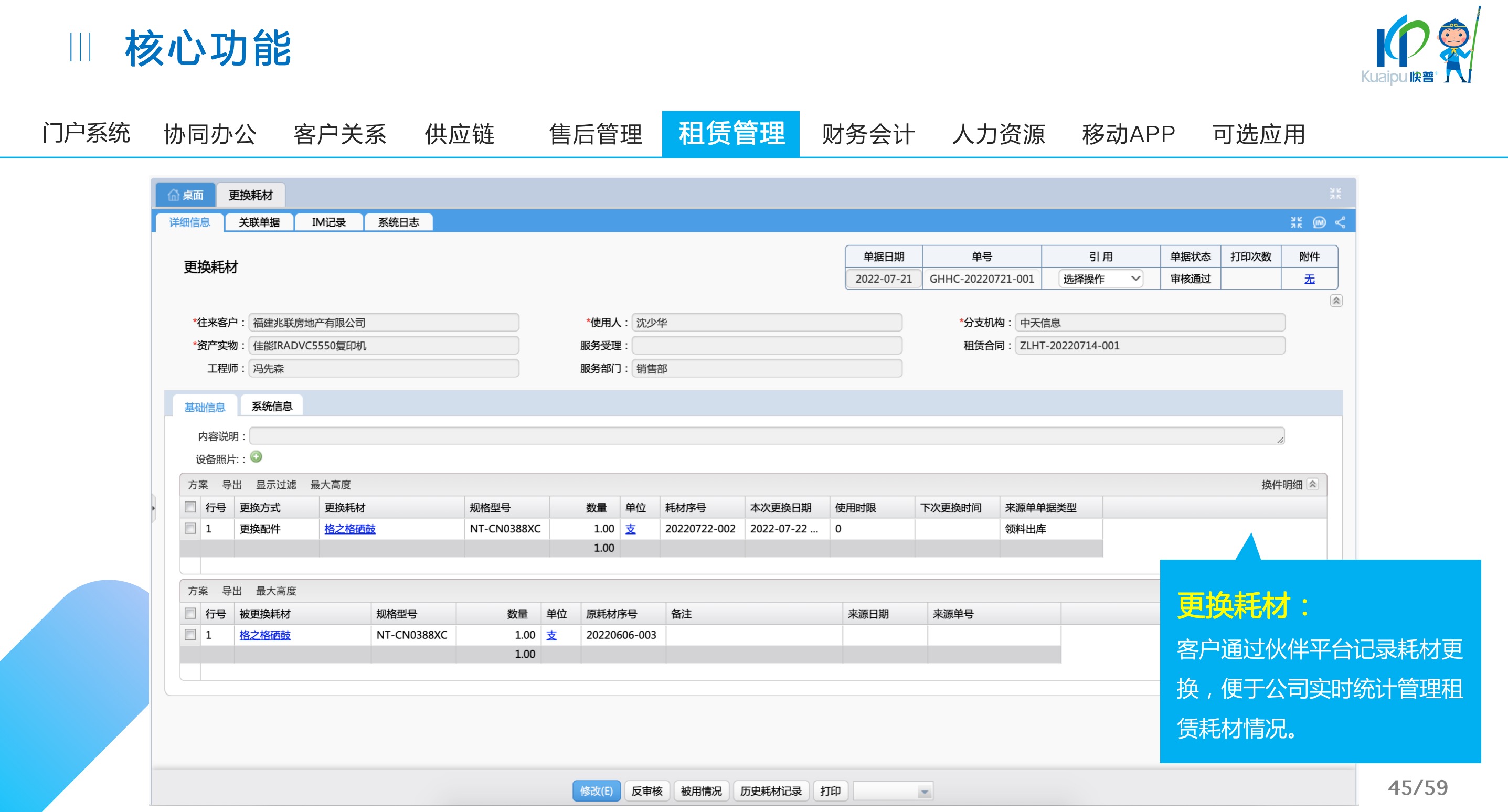Image resolution: width=1508 pixels, height=812 pixels.
Task: Switch to the 关联单据 tab
Action: coord(259,222)
